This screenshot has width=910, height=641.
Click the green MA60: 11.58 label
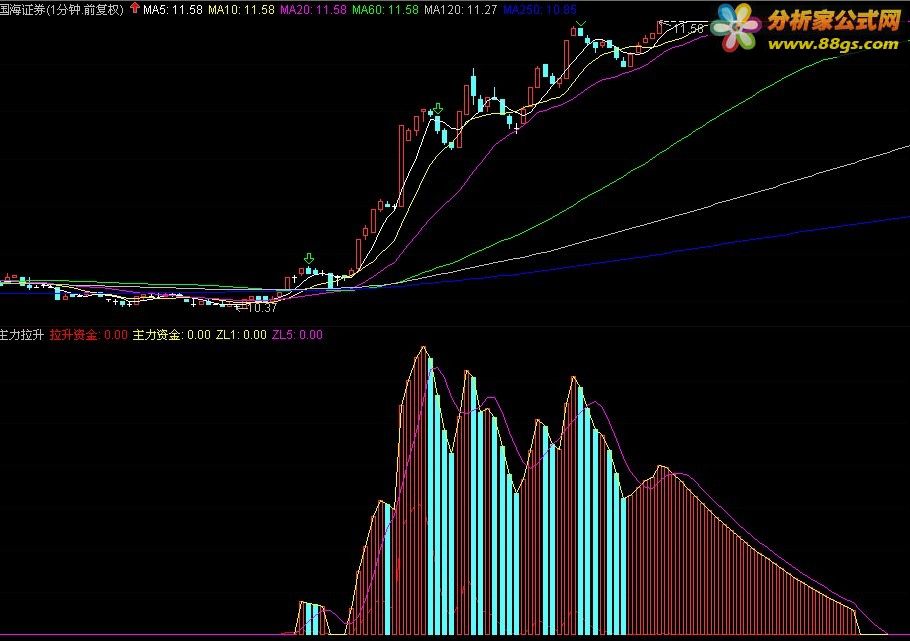pyautogui.click(x=385, y=9)
